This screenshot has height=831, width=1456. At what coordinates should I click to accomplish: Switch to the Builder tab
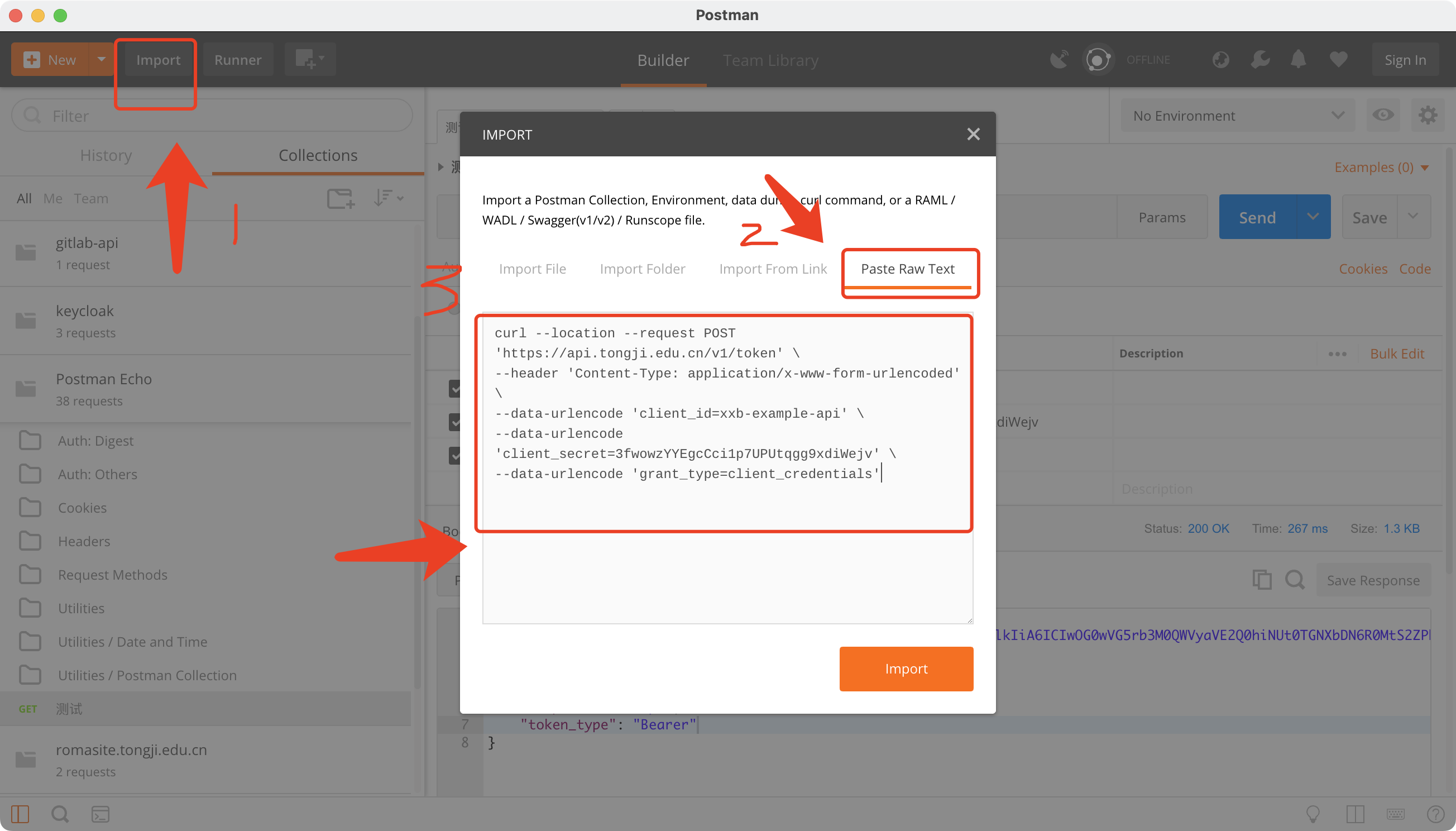pos(663,60)
